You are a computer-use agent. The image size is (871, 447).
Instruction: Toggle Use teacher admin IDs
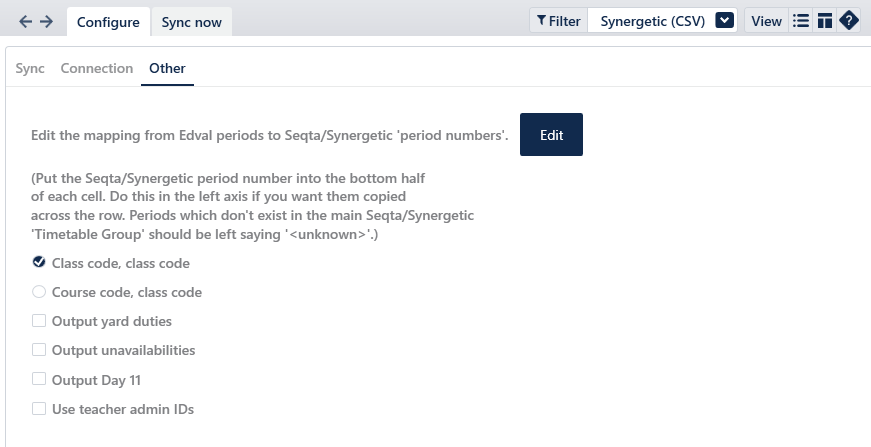point(39,408)
